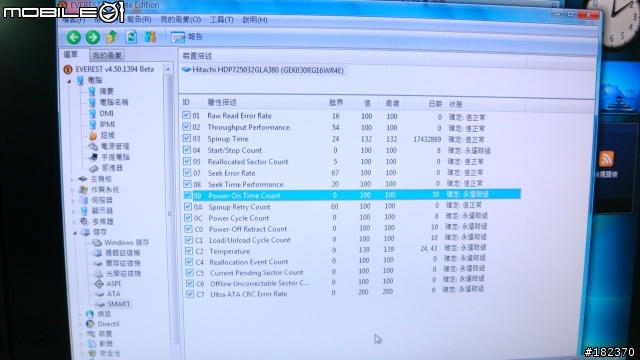Click the tree panel scroll up arrow
This screenshot has width=640, height=360.
[x=168, y=69]
